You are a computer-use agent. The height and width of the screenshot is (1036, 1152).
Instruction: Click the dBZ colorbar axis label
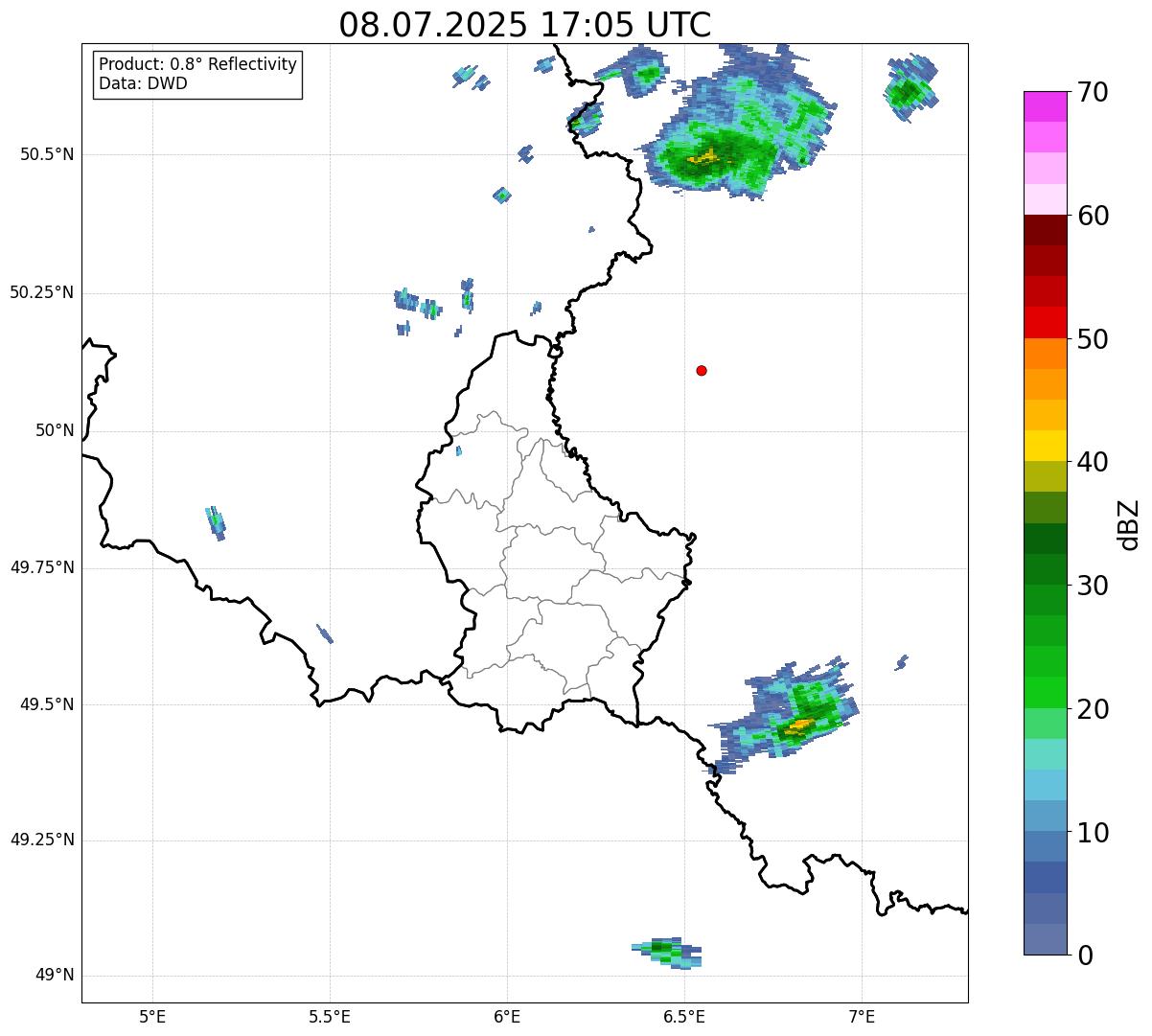[x=1129, y=524]
